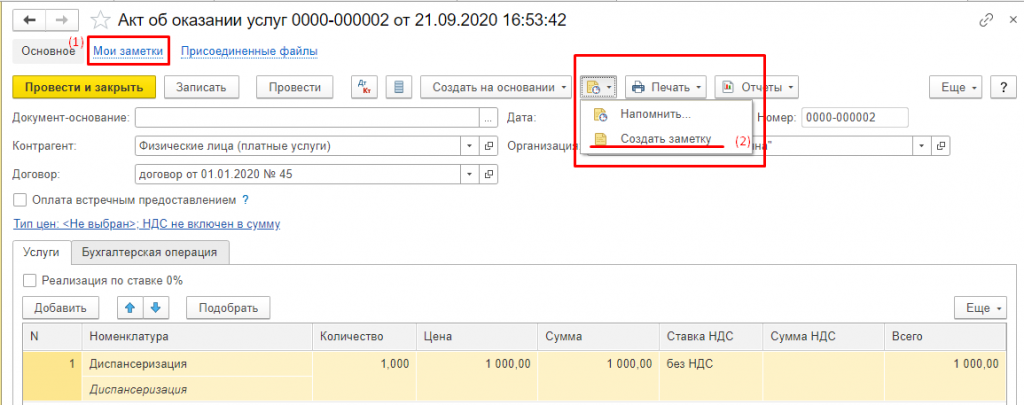Expand the Контрагент field dropdown arrow

(471, 146)
